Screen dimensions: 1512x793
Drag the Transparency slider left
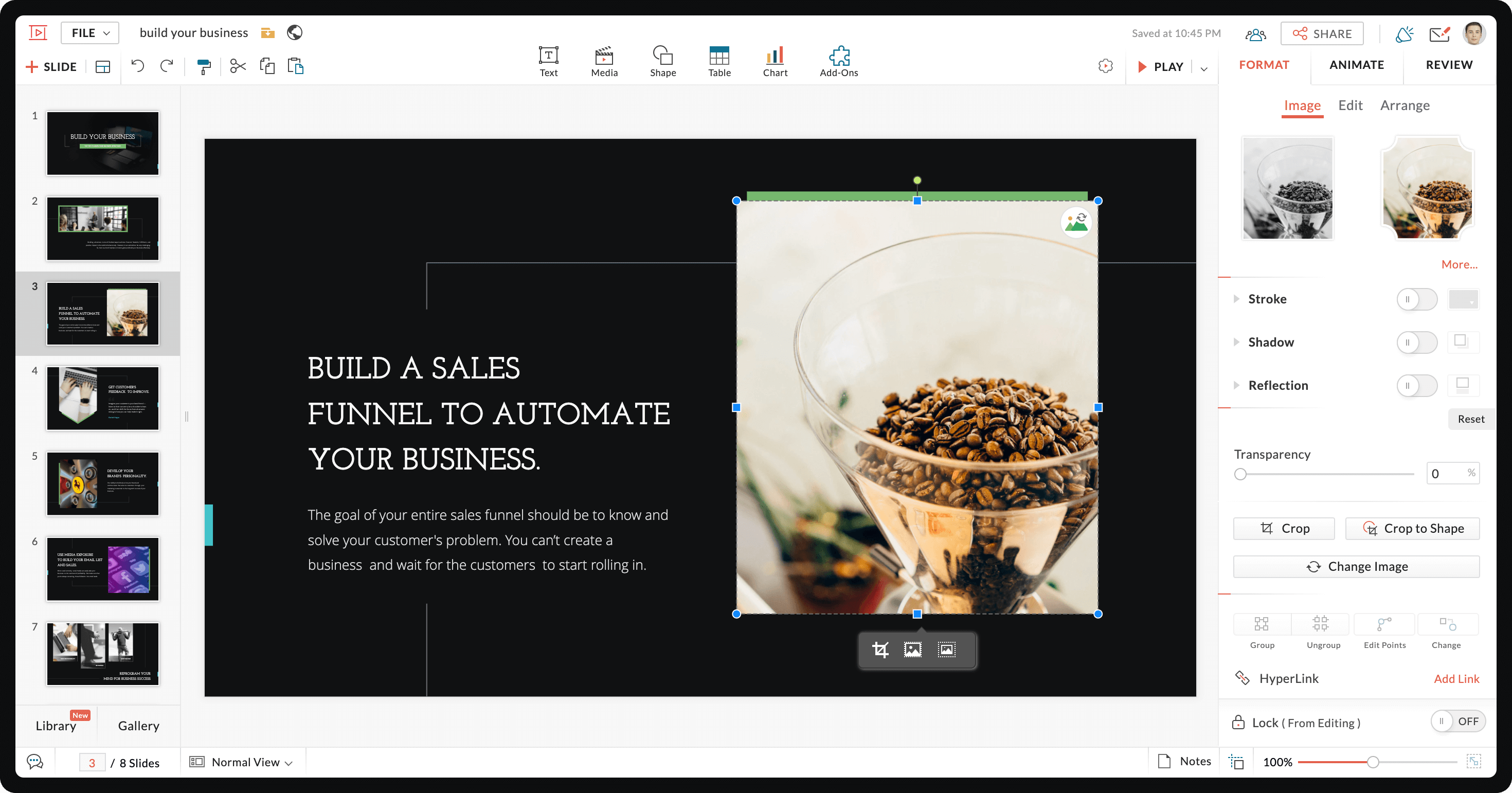pyautogui.click(x=1241, y=474)
